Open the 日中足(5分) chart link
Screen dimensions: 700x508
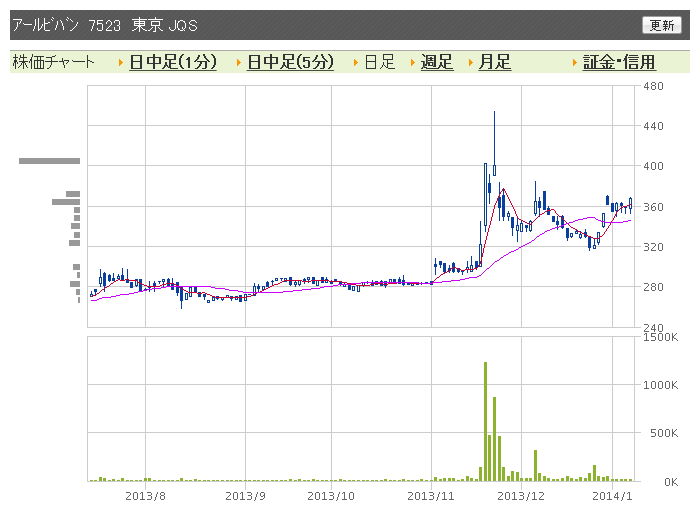290,62
